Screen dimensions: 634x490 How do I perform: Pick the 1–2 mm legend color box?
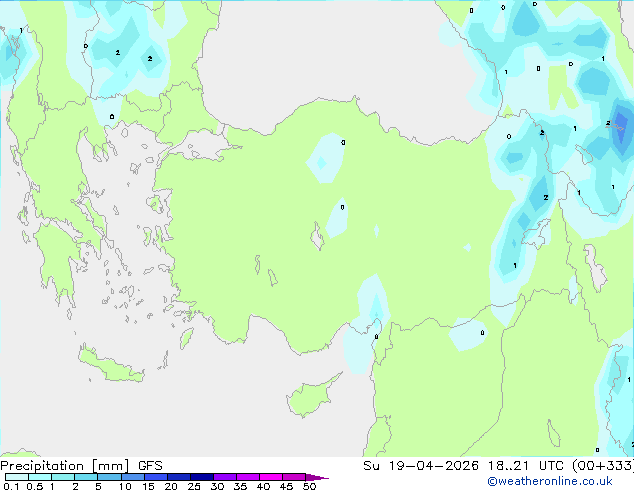click(63, 477)
